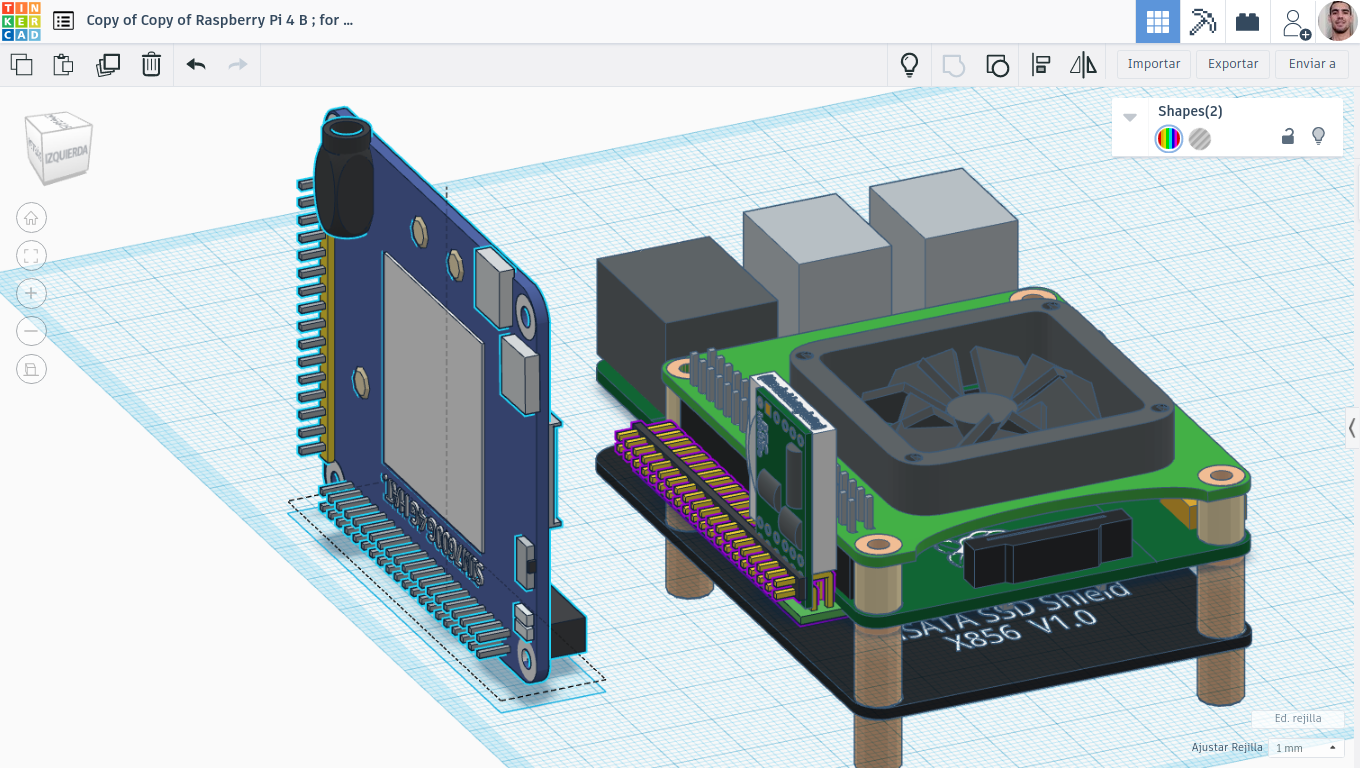The height and width of the screenshot is (768, 1360).
Task: Click the Ungroup shapes icon
Action: 997,65
